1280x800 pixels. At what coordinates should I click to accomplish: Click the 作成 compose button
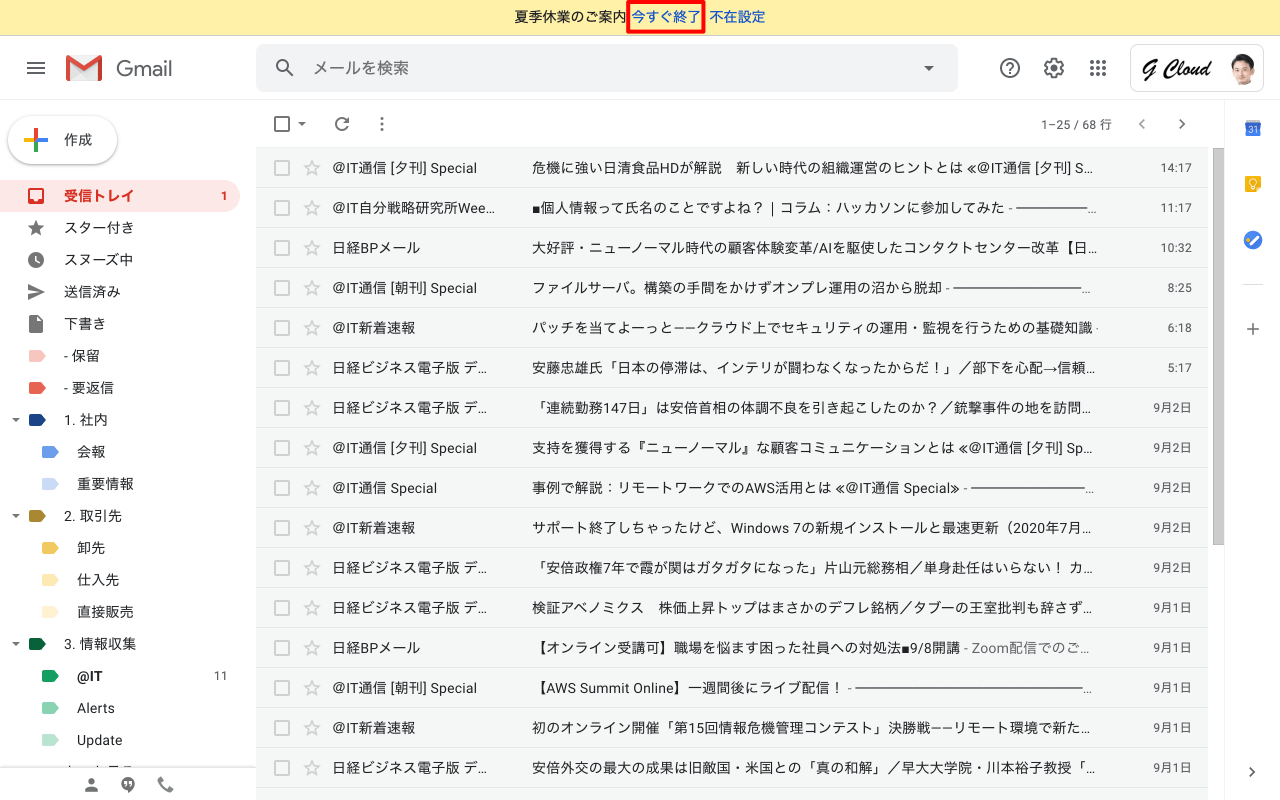point(62,140)
